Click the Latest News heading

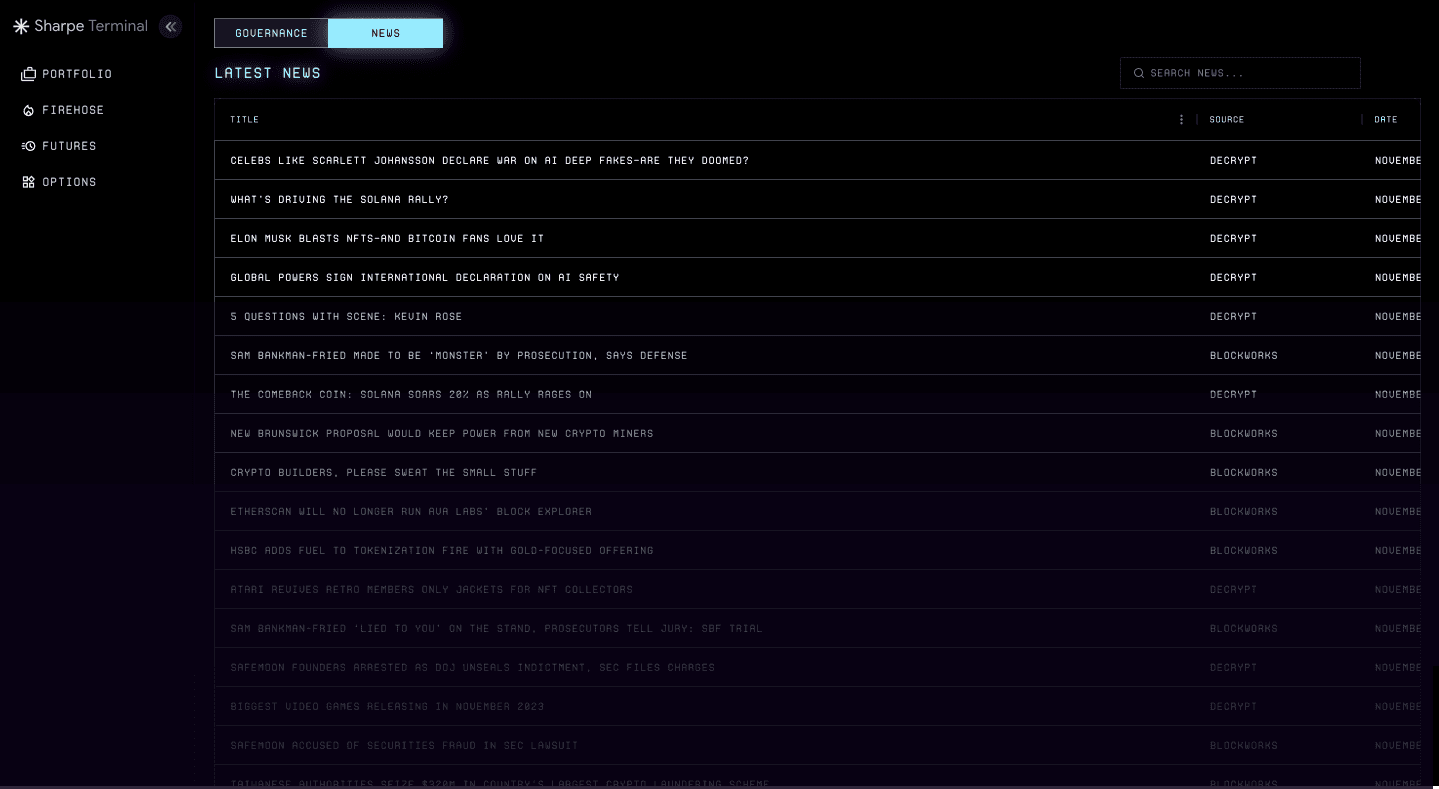267,73
